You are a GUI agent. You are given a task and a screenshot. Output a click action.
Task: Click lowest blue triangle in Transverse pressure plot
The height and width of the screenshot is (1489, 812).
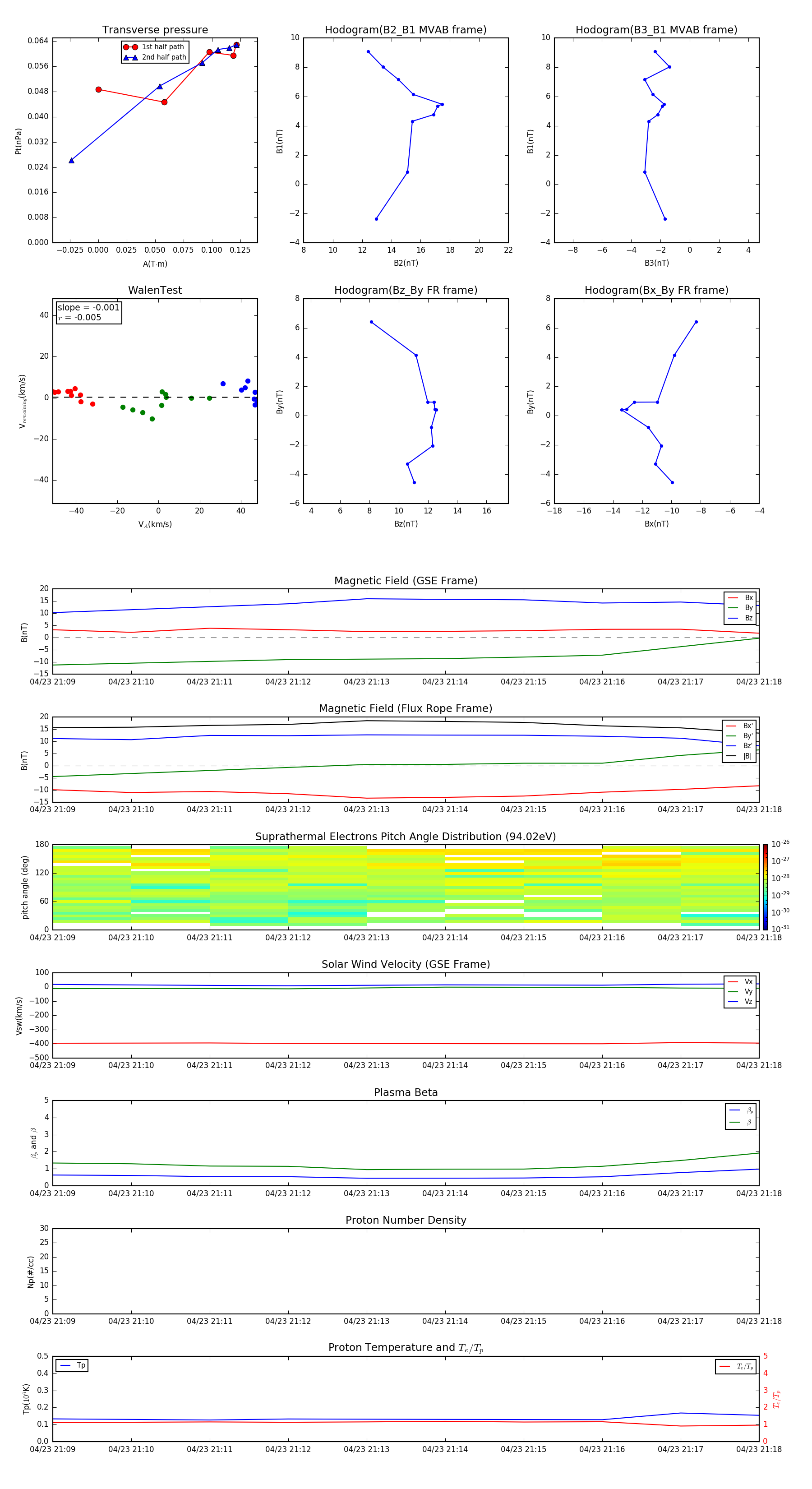(72, 161)
